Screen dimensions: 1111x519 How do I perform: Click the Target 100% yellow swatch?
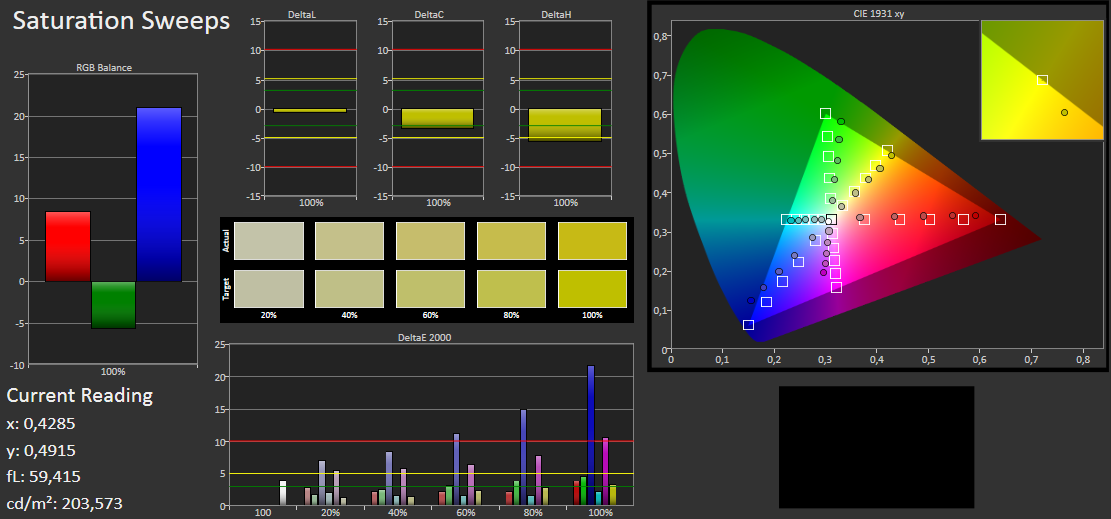(592, 289)
